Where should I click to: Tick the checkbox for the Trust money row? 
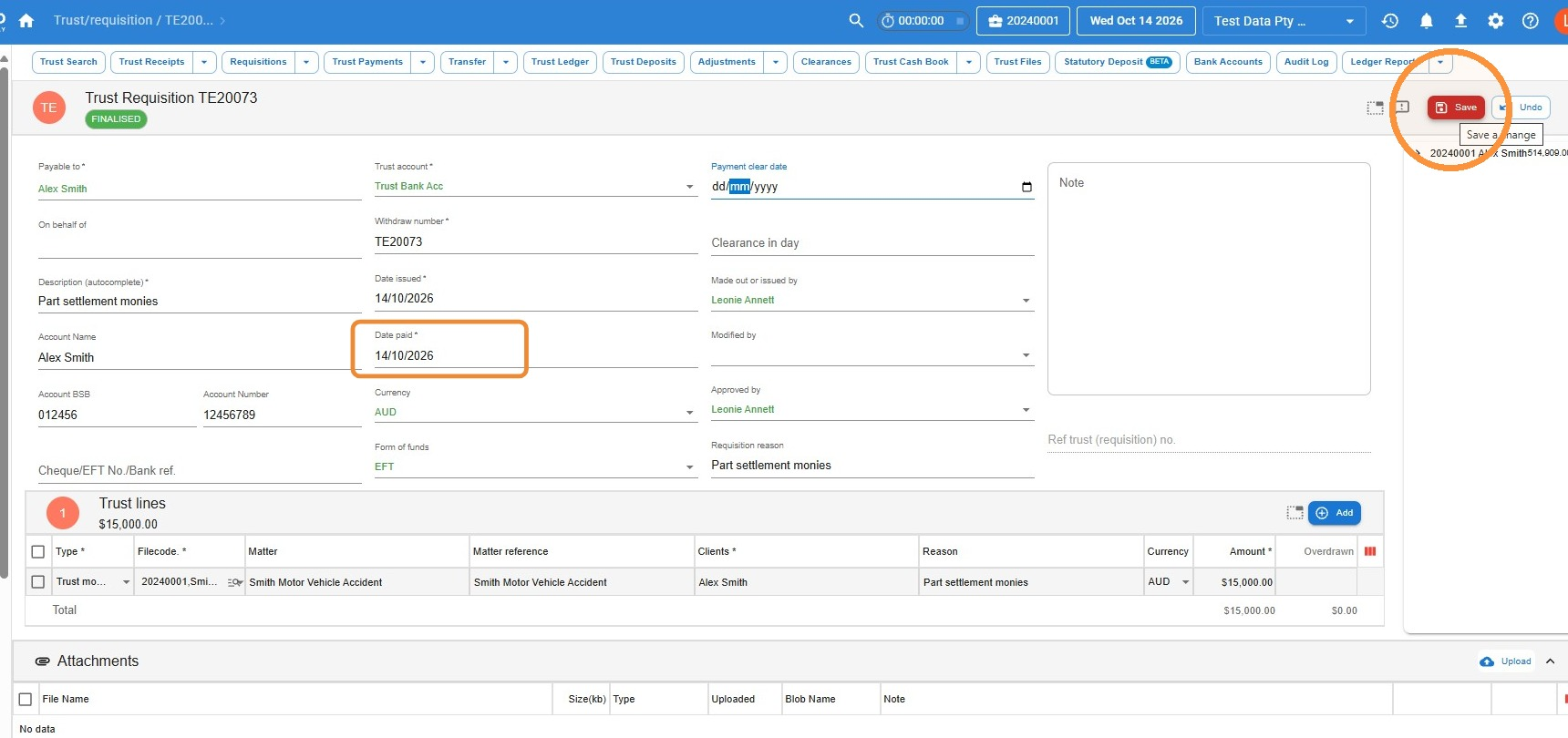[38, 581]
